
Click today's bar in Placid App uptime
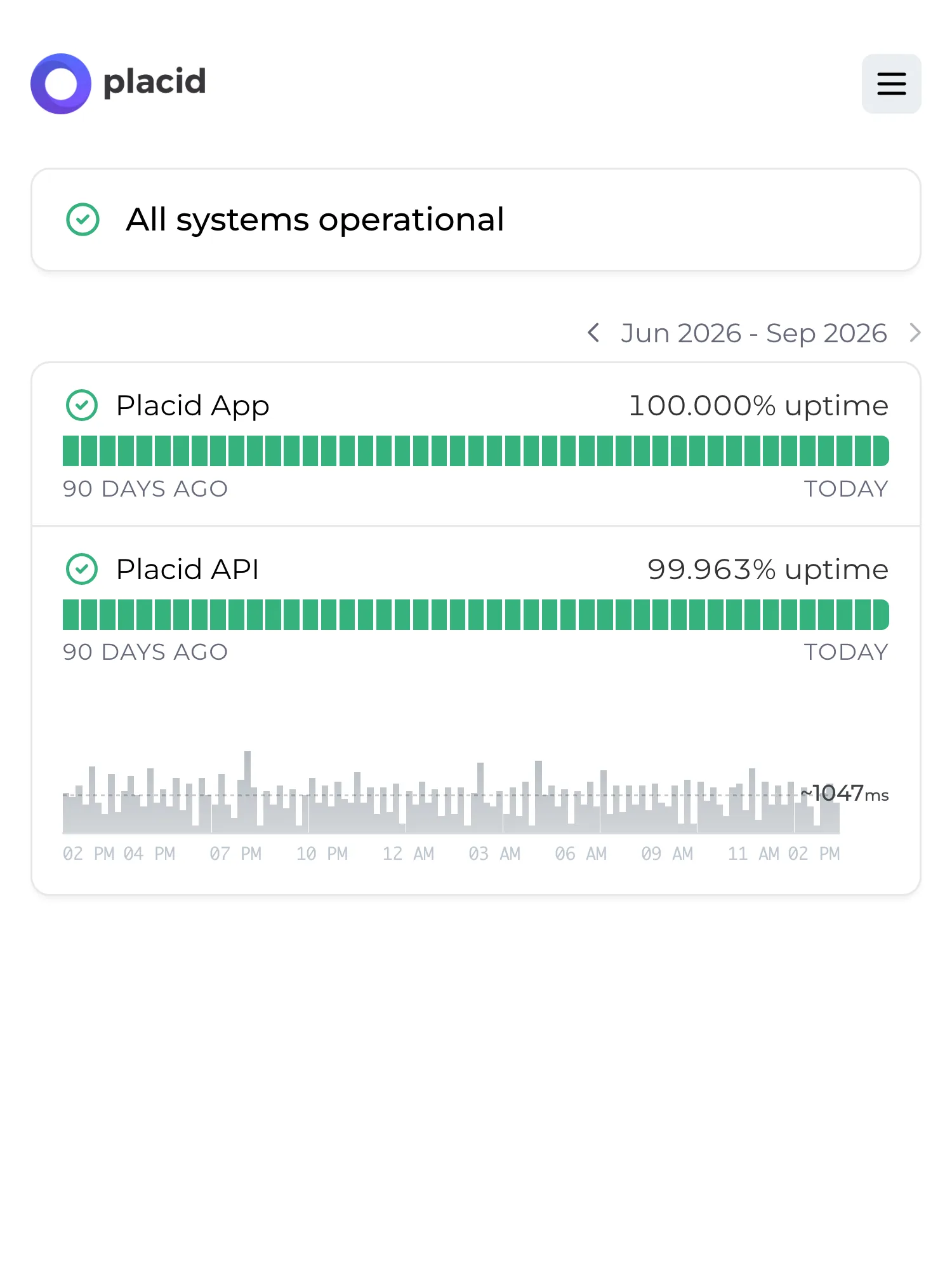[x=881, y=451]
